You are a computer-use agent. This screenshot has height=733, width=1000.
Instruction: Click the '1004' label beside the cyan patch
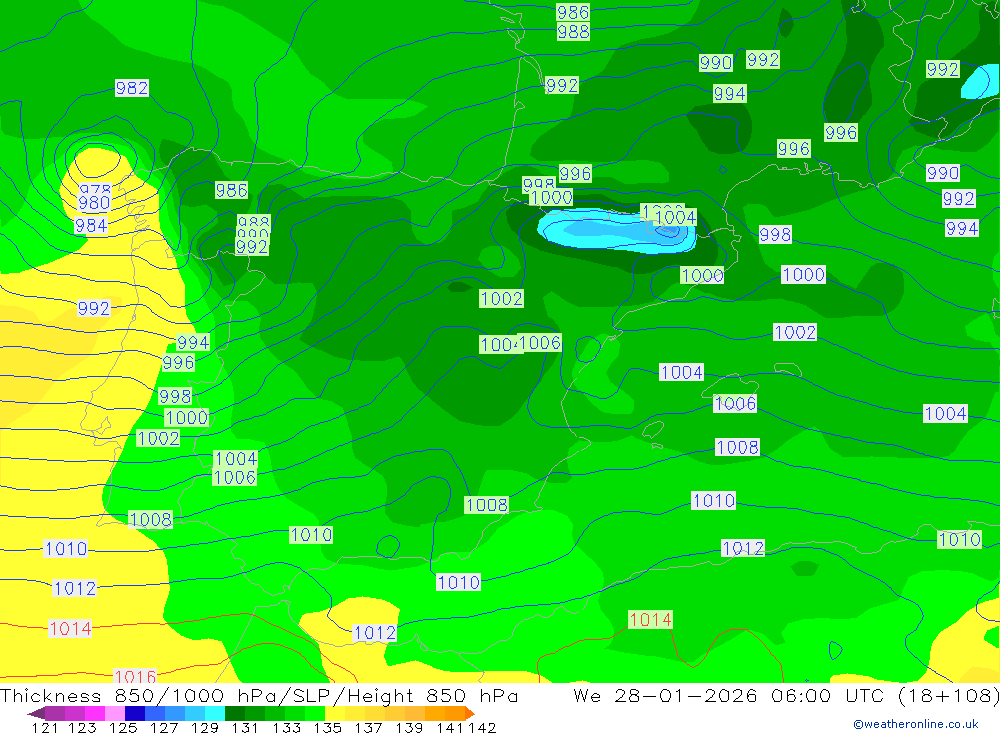click(x=675, y=217)
